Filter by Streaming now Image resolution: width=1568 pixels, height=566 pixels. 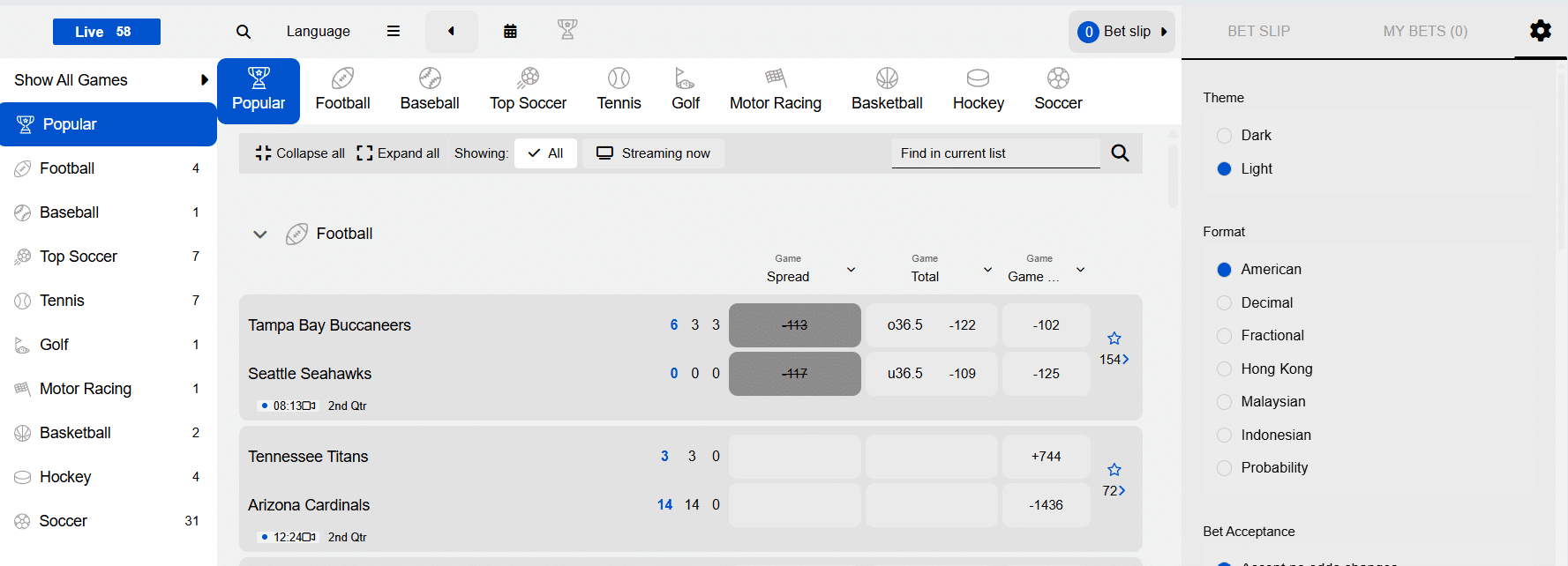(653, 153)
